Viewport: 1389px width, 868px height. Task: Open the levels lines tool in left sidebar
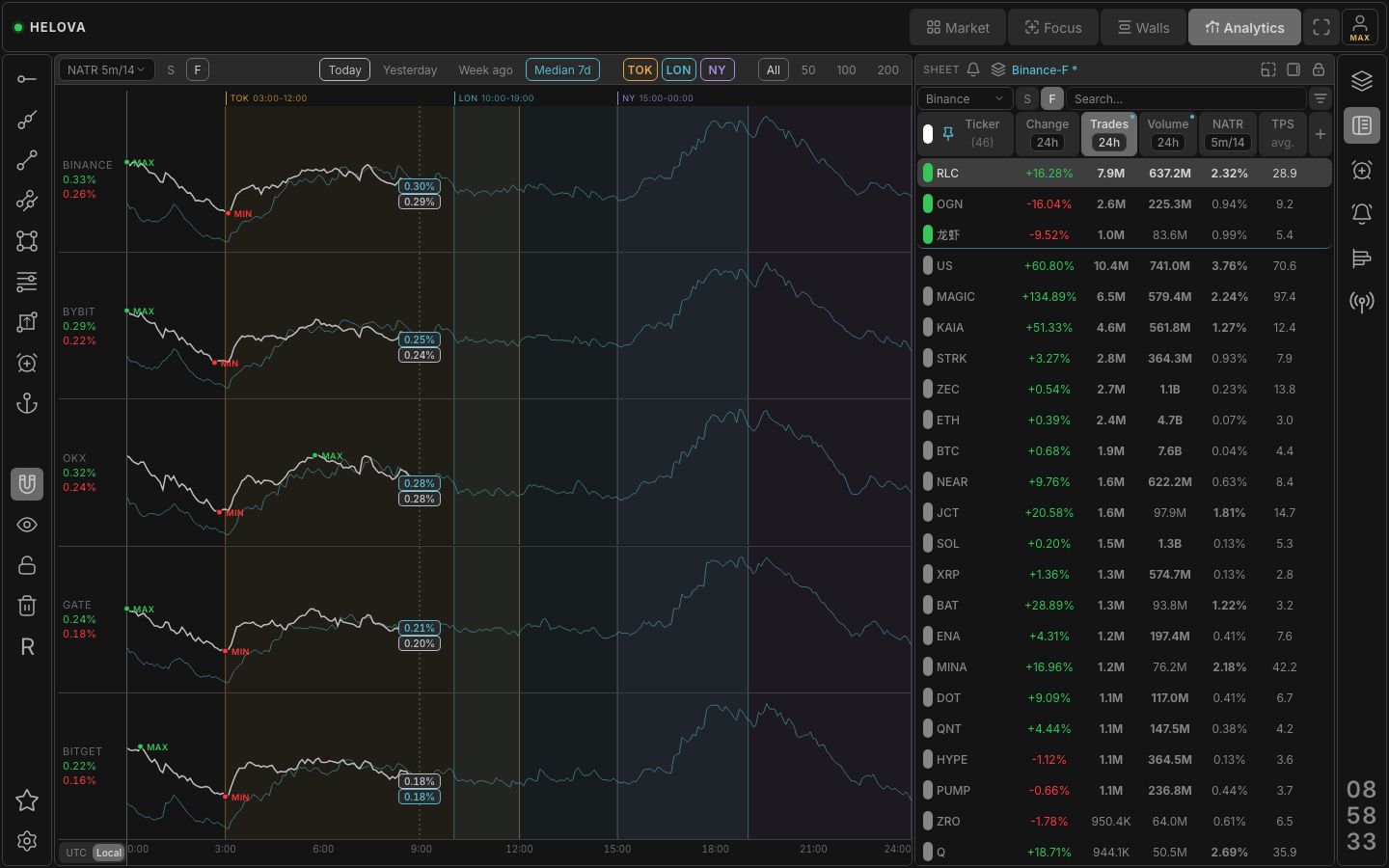click(x=27, y=282)
